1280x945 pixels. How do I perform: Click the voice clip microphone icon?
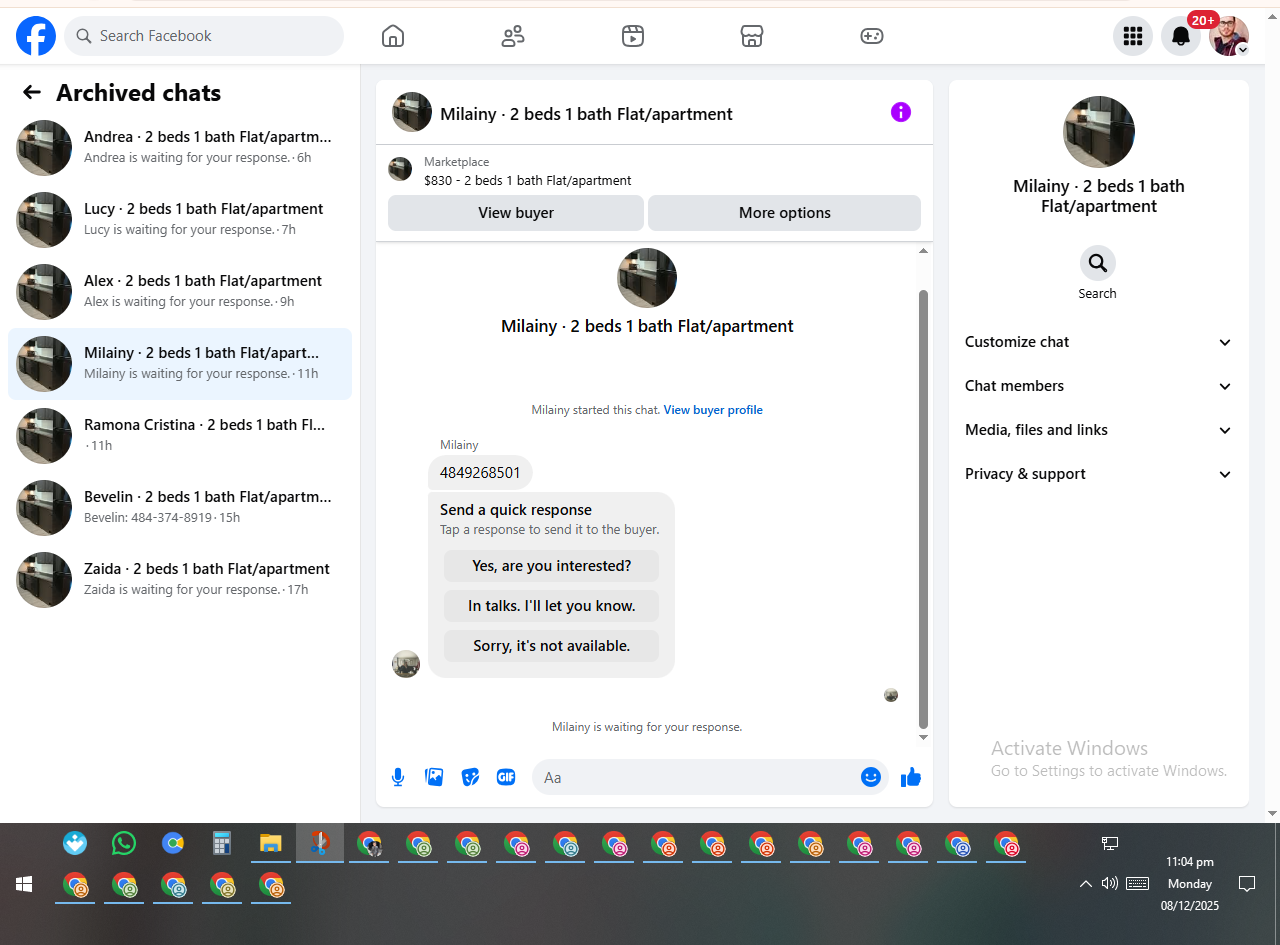pos(398,777)
